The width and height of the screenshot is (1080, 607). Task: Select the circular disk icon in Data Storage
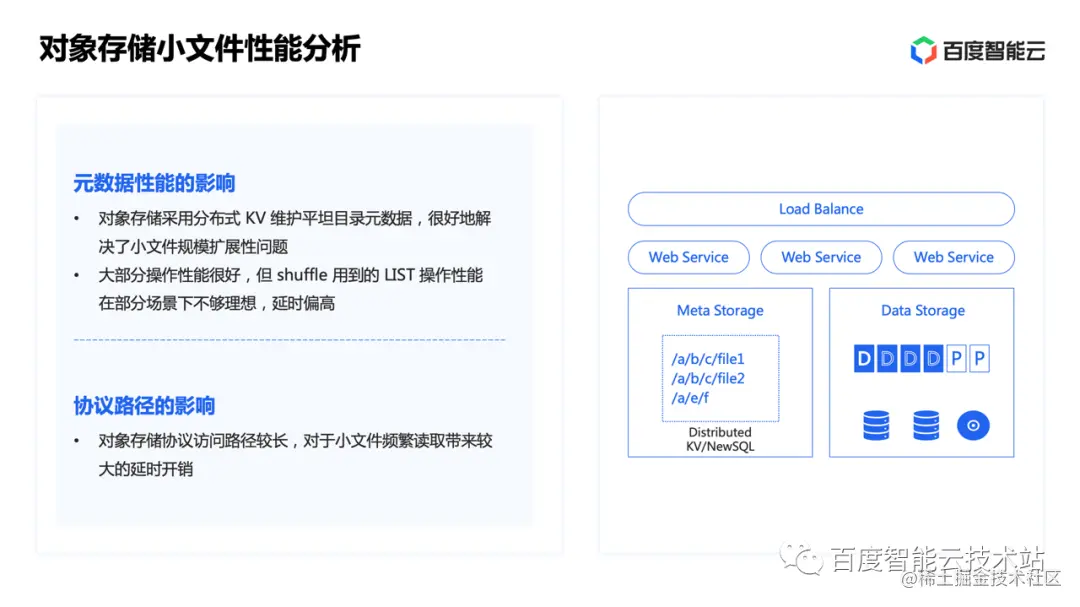coord(973,424)
